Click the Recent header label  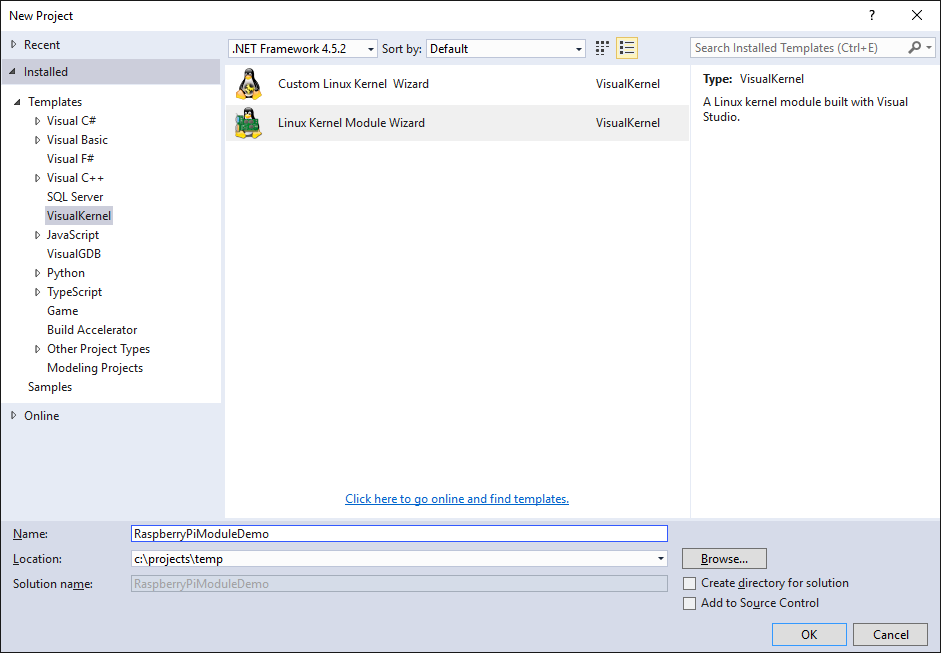coord(42,44)
